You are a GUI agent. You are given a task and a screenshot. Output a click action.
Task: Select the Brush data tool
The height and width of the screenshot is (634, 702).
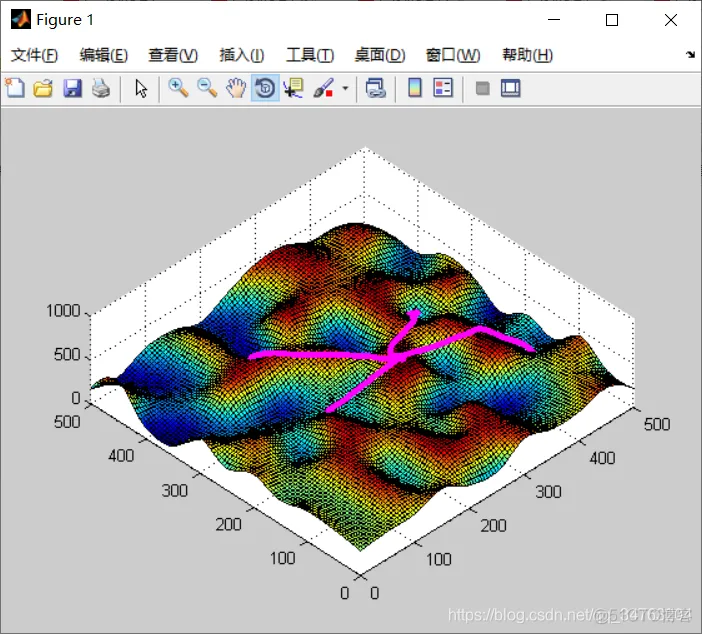(x=323, y=88)
